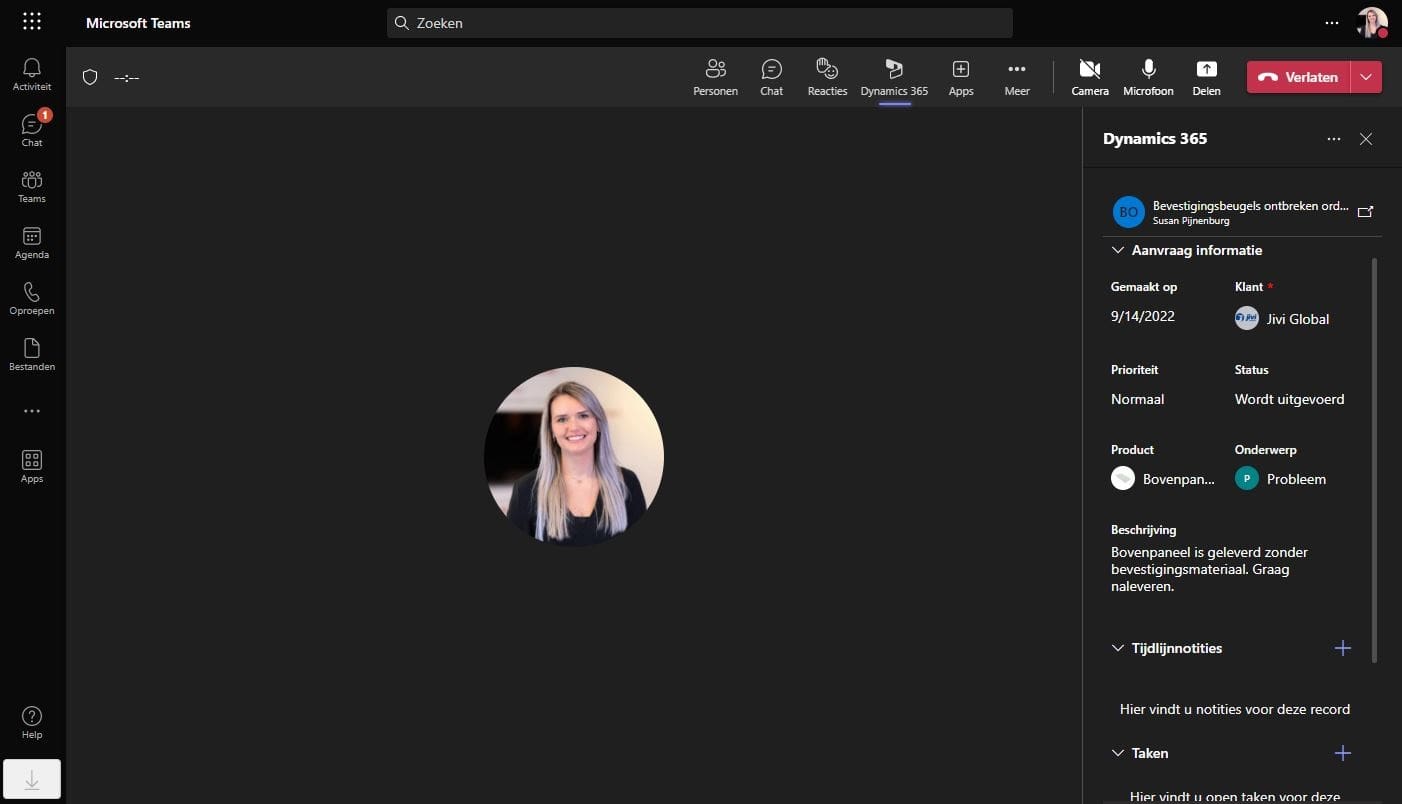Open Bestanden in the left sidebar

tap(32, 354)
